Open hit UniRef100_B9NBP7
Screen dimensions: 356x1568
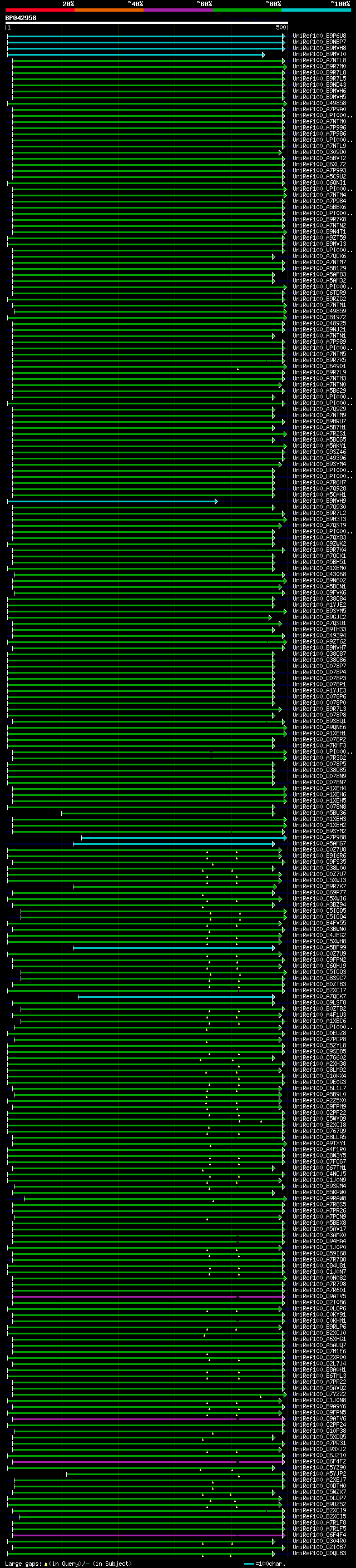319,42
